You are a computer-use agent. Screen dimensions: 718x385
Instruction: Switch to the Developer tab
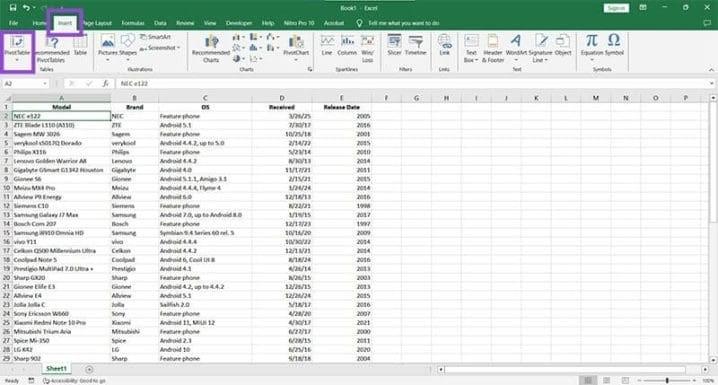239,23
